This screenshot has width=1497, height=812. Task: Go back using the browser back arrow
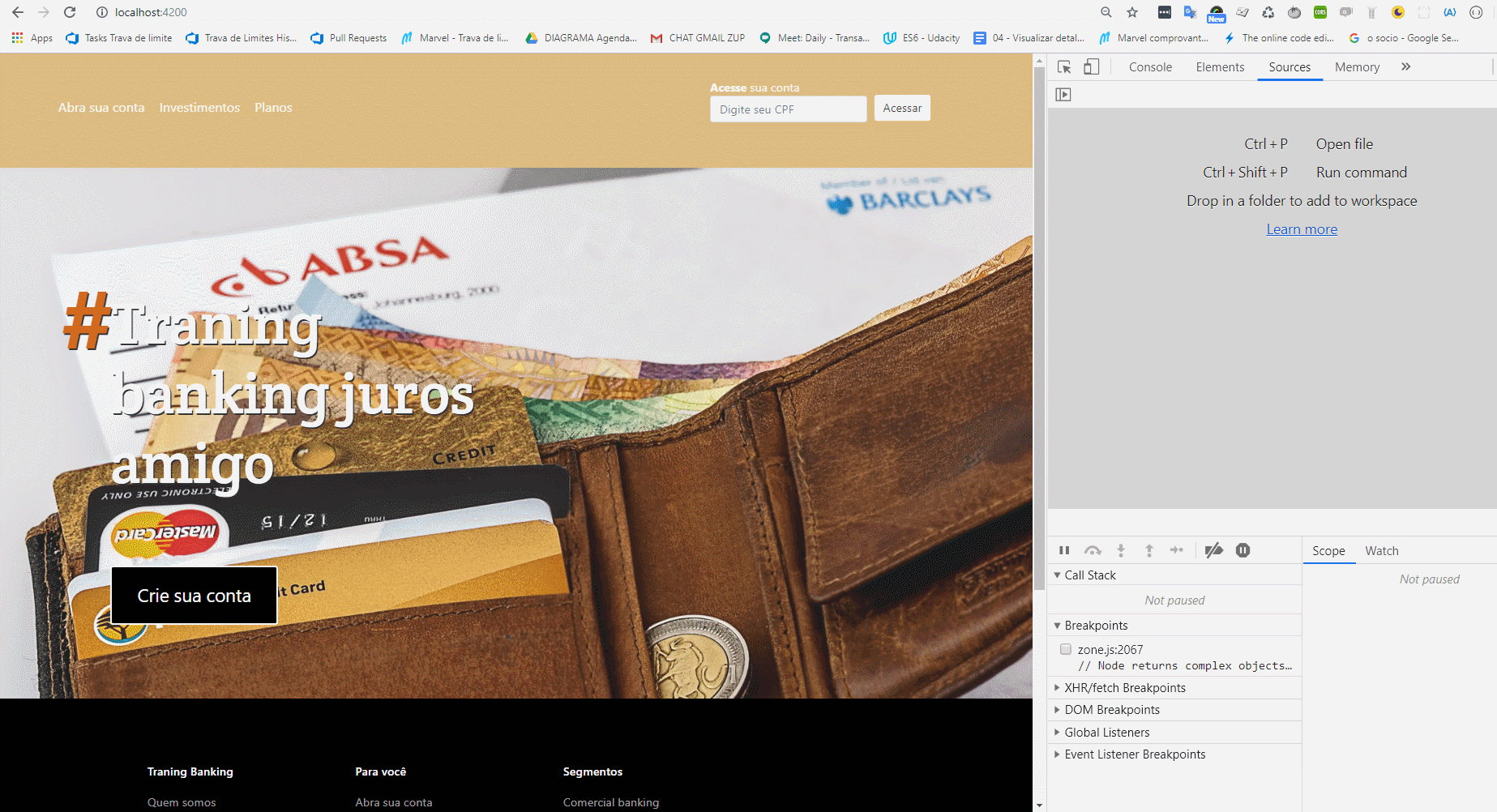(18, 12)
